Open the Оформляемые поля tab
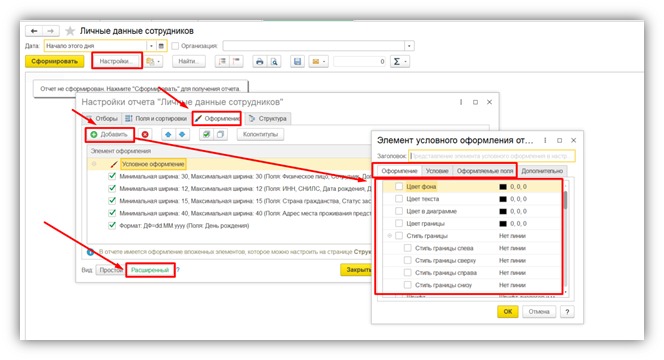Viewport: 664px width, 360px height. pyautogui.click(x=485, y=171)
